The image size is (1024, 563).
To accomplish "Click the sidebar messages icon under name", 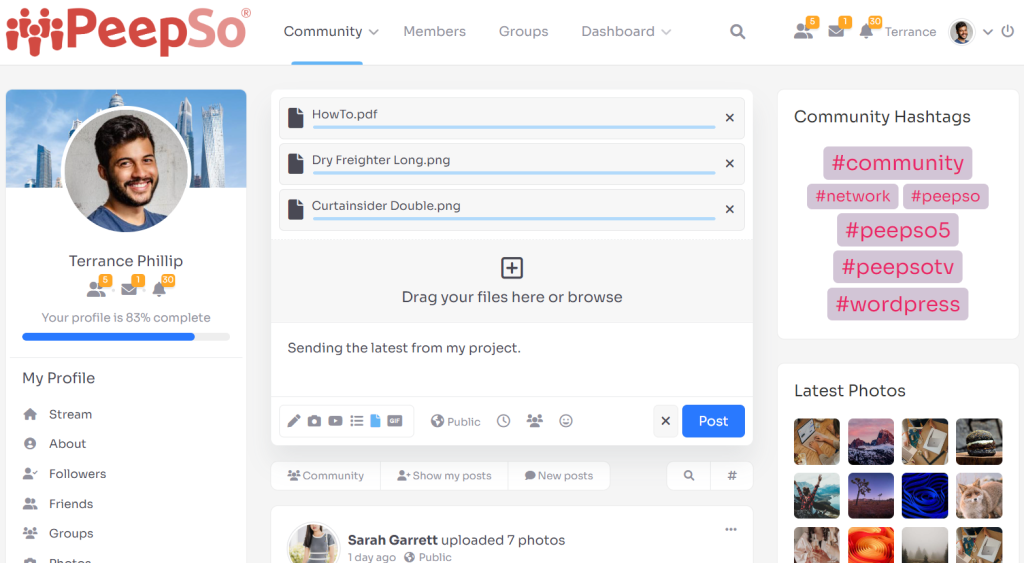I will (x=129, y=288).
